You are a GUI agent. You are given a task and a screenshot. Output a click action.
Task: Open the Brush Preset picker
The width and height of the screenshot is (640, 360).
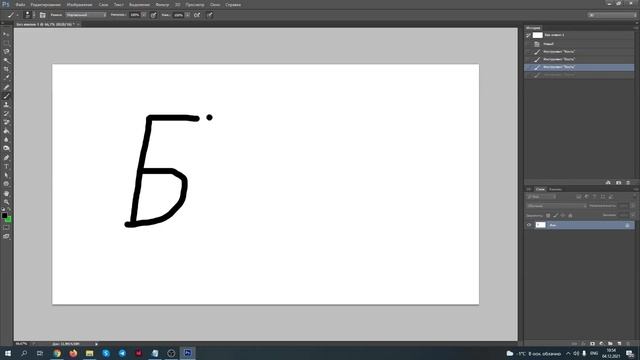(x=29, y=15)
